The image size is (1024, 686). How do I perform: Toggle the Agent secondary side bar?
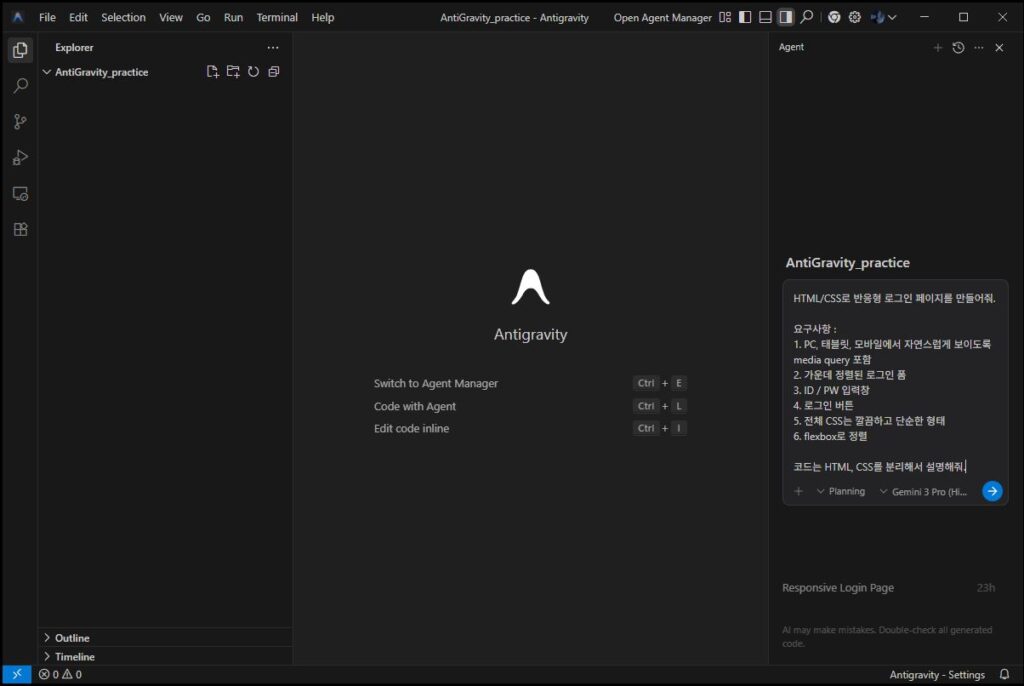[x=786, y=17]
